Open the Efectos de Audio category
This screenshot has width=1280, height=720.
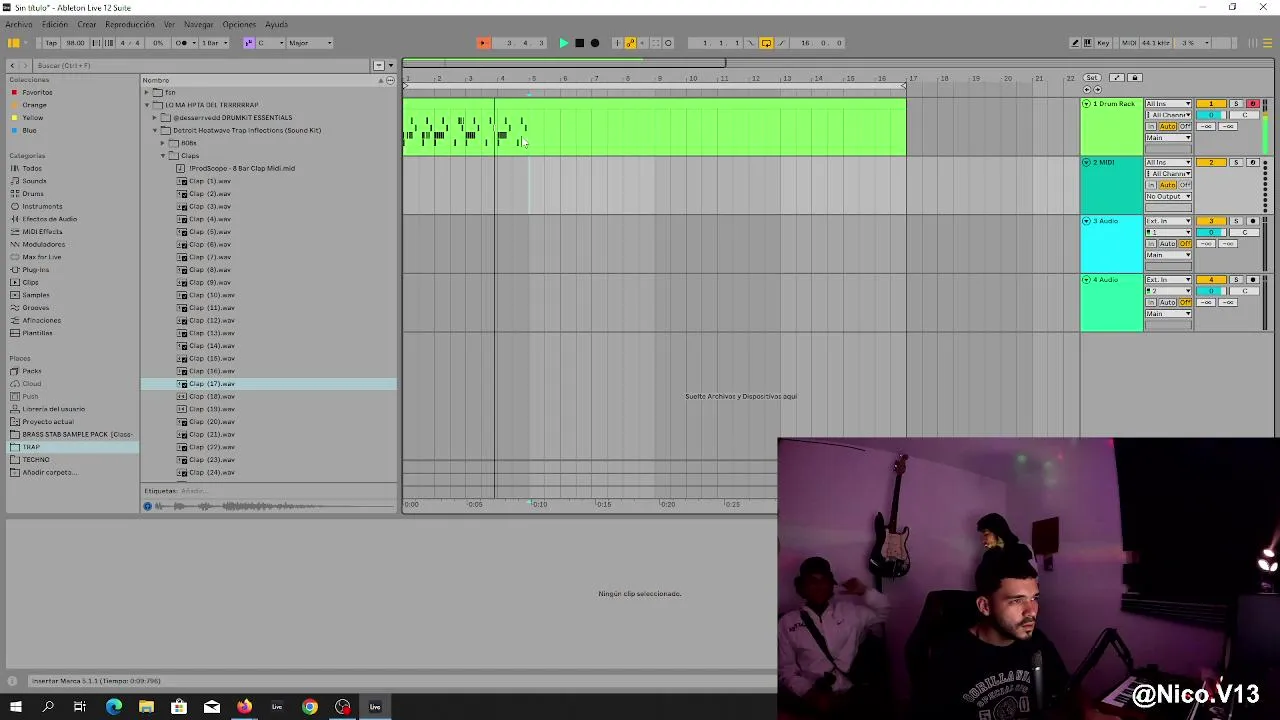click(50, 219)
